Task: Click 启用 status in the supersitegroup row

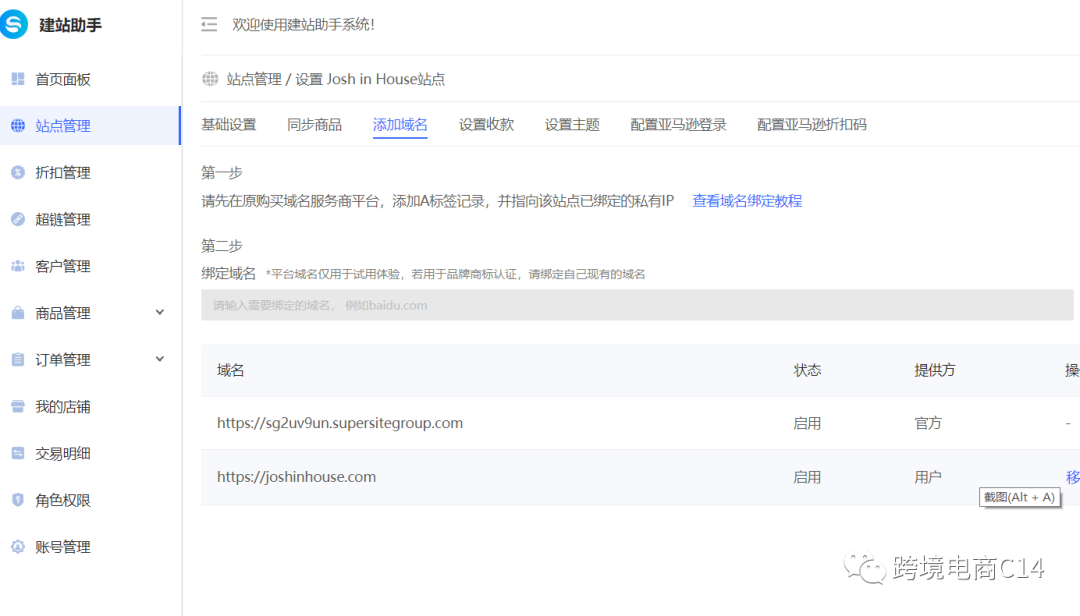Action: (x=807, y=424)
